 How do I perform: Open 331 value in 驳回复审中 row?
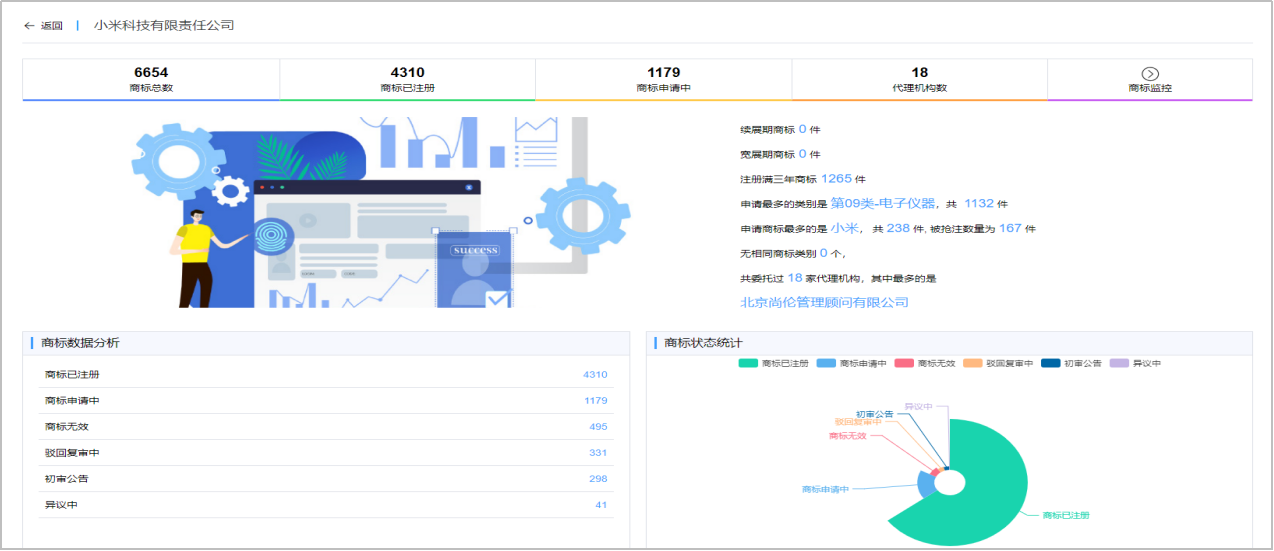point(598,453)
